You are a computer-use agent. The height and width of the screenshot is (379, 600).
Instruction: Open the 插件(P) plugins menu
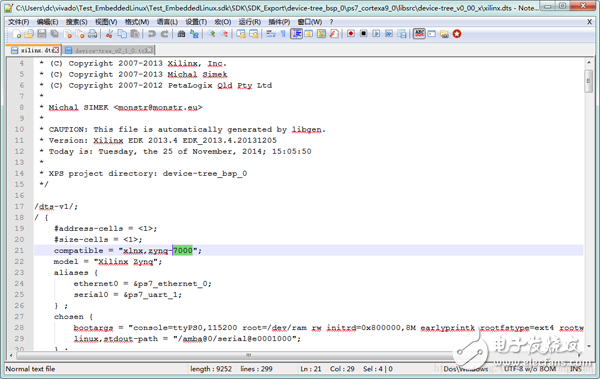[x=279, y=22]
